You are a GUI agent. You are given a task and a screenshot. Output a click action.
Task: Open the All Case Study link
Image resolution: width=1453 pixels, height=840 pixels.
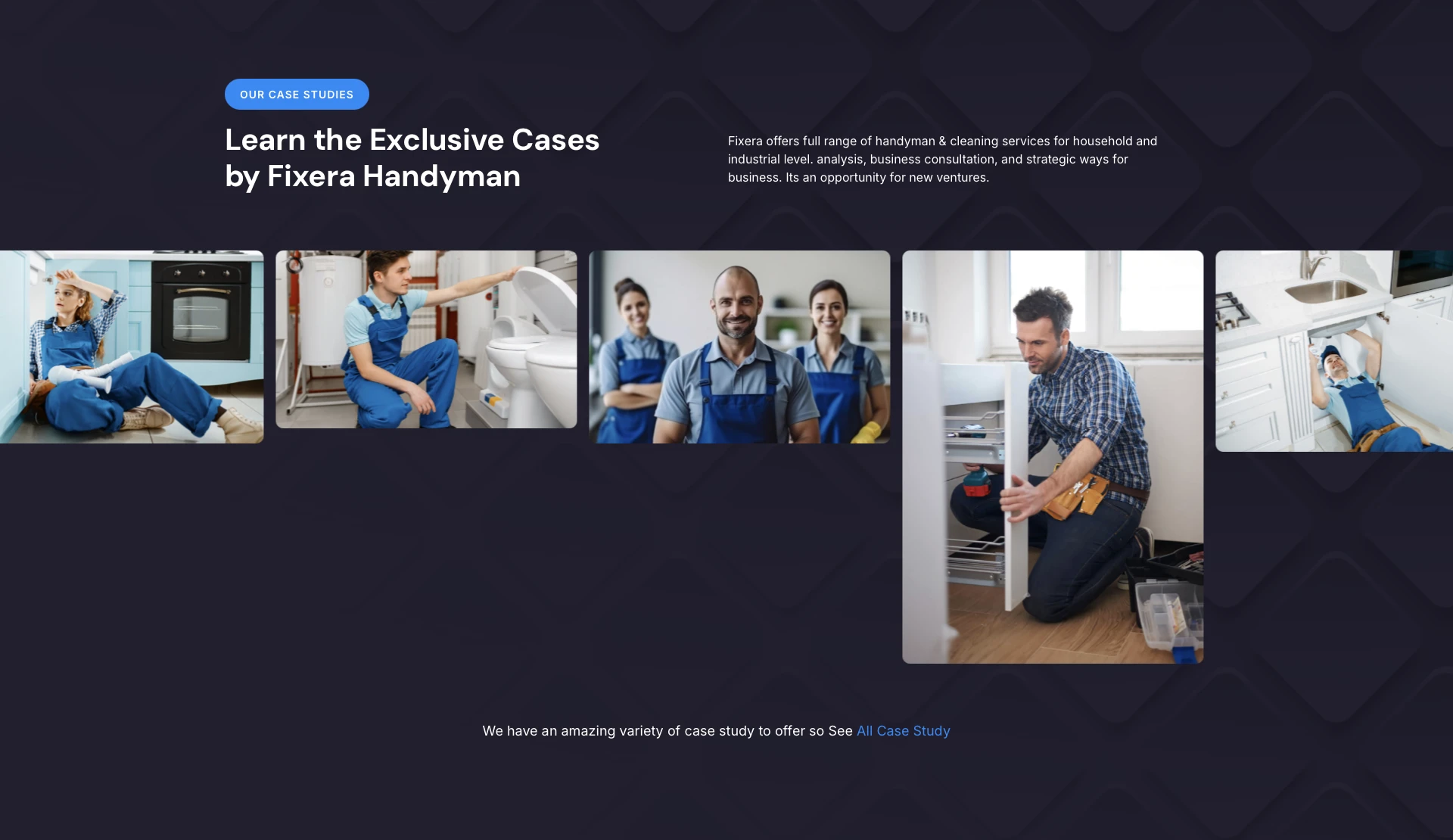coord(903,731)
